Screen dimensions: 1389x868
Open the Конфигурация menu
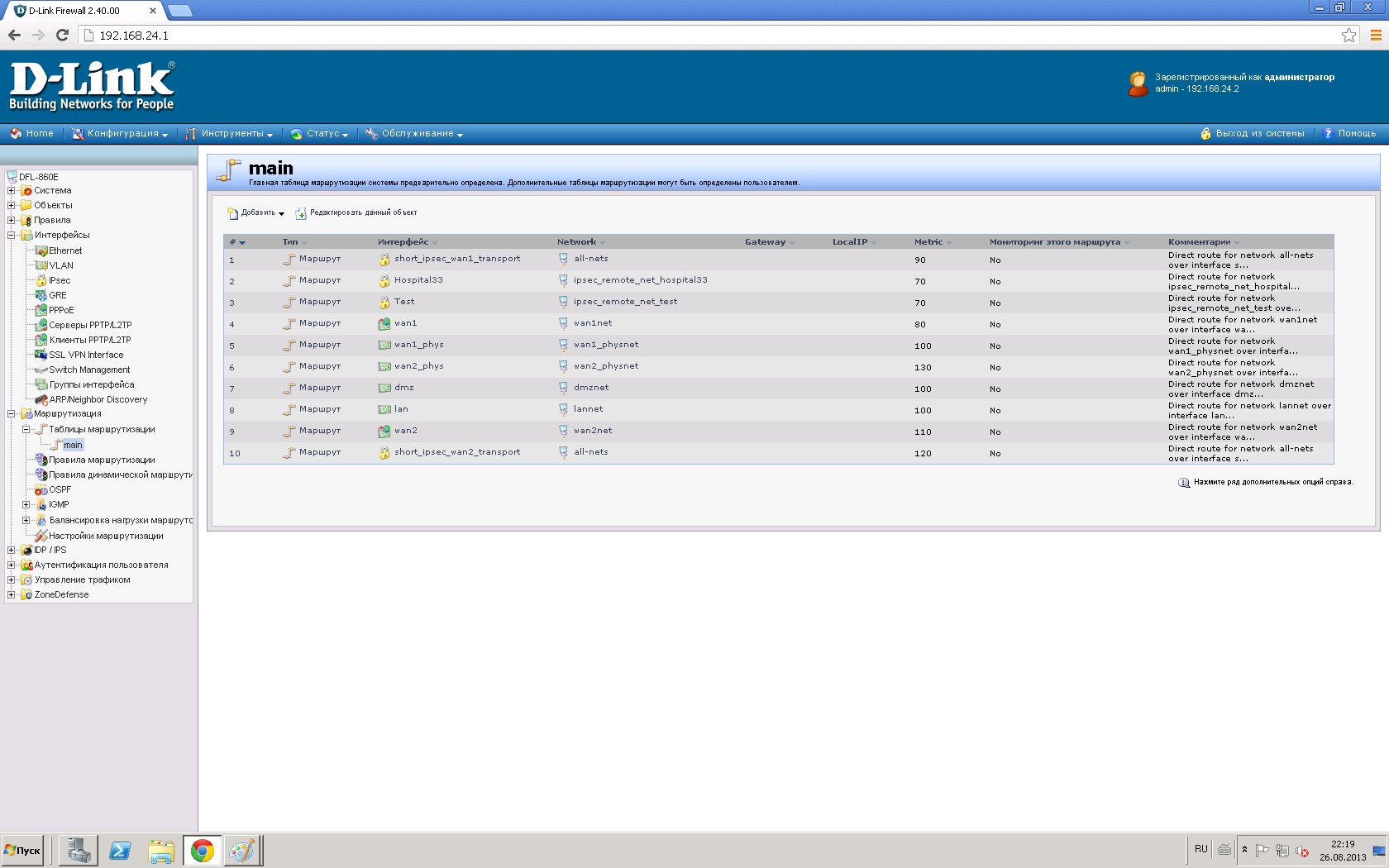click(120, 133)
